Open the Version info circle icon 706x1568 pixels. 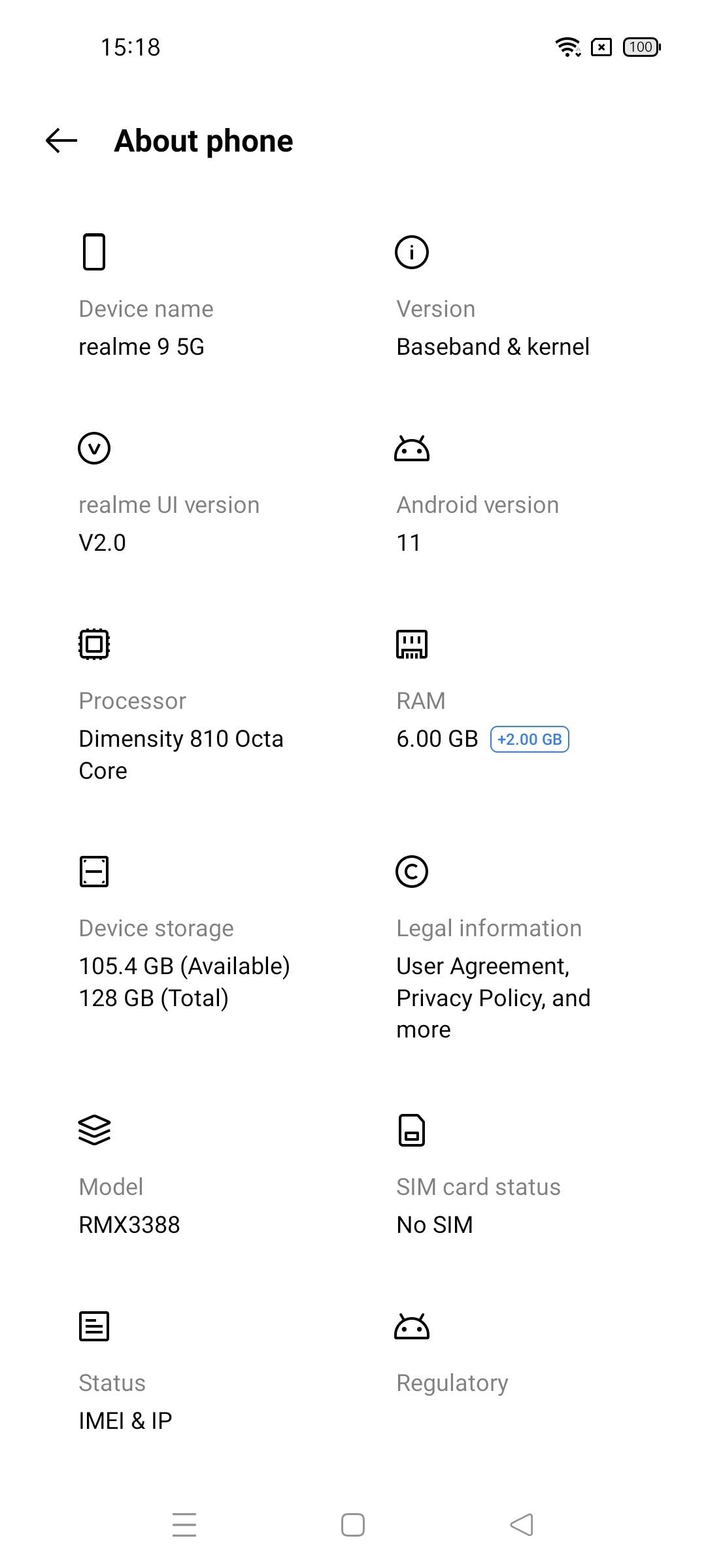[x=412, y=252]
